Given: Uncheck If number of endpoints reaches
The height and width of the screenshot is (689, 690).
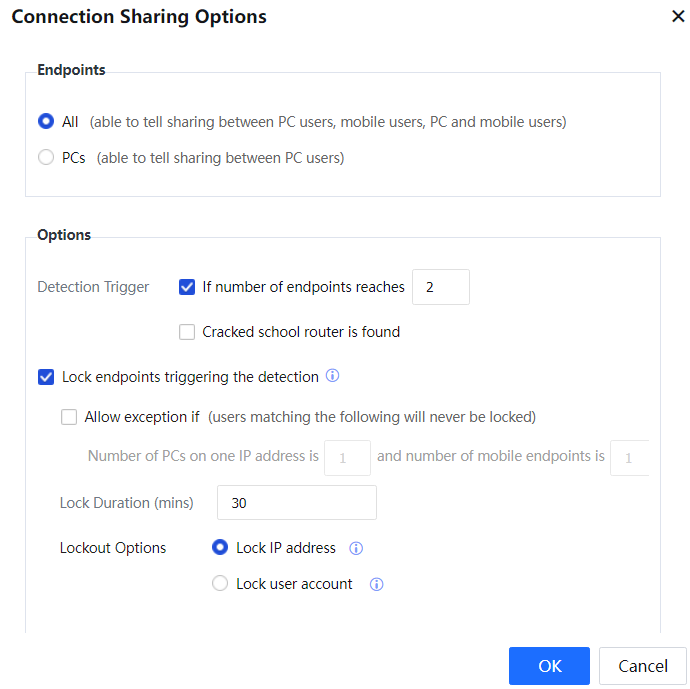Looking at the screenshot, I should (x=187, y=287).
